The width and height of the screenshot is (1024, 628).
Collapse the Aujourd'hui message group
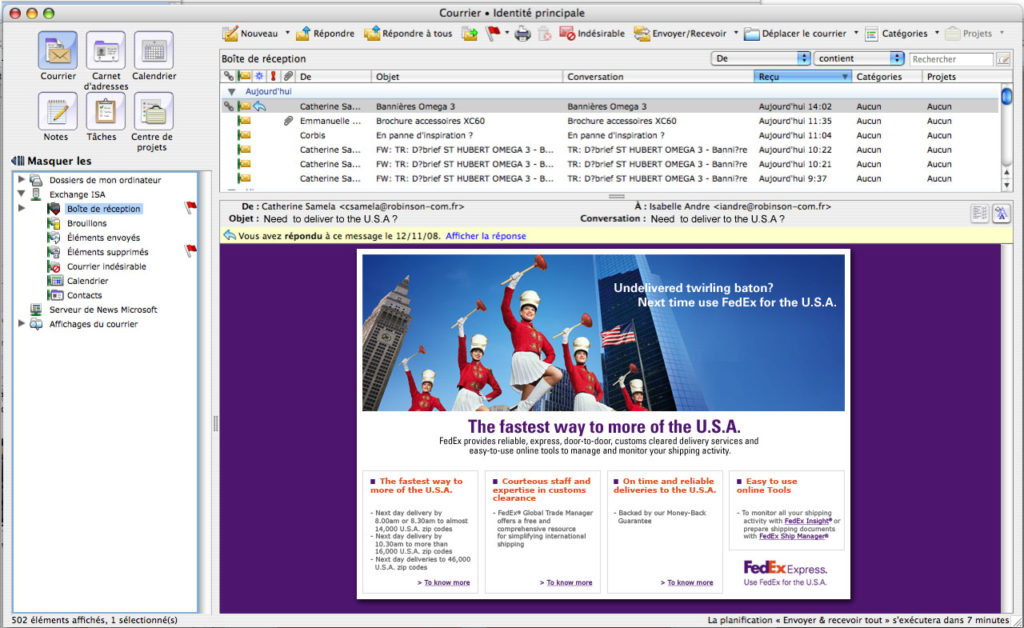[231, 92]
